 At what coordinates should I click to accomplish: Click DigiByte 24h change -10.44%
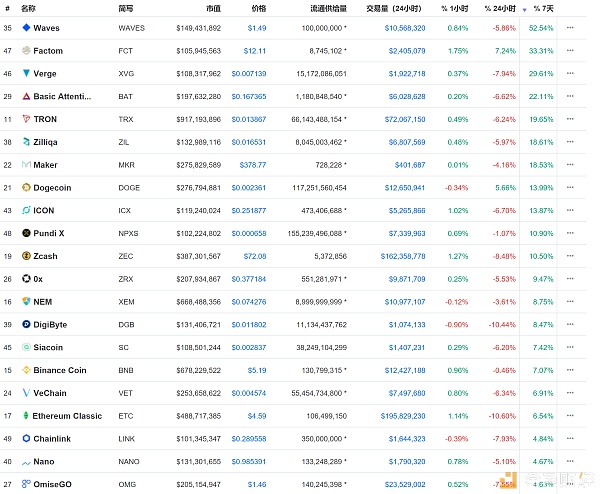pos(502,324)
